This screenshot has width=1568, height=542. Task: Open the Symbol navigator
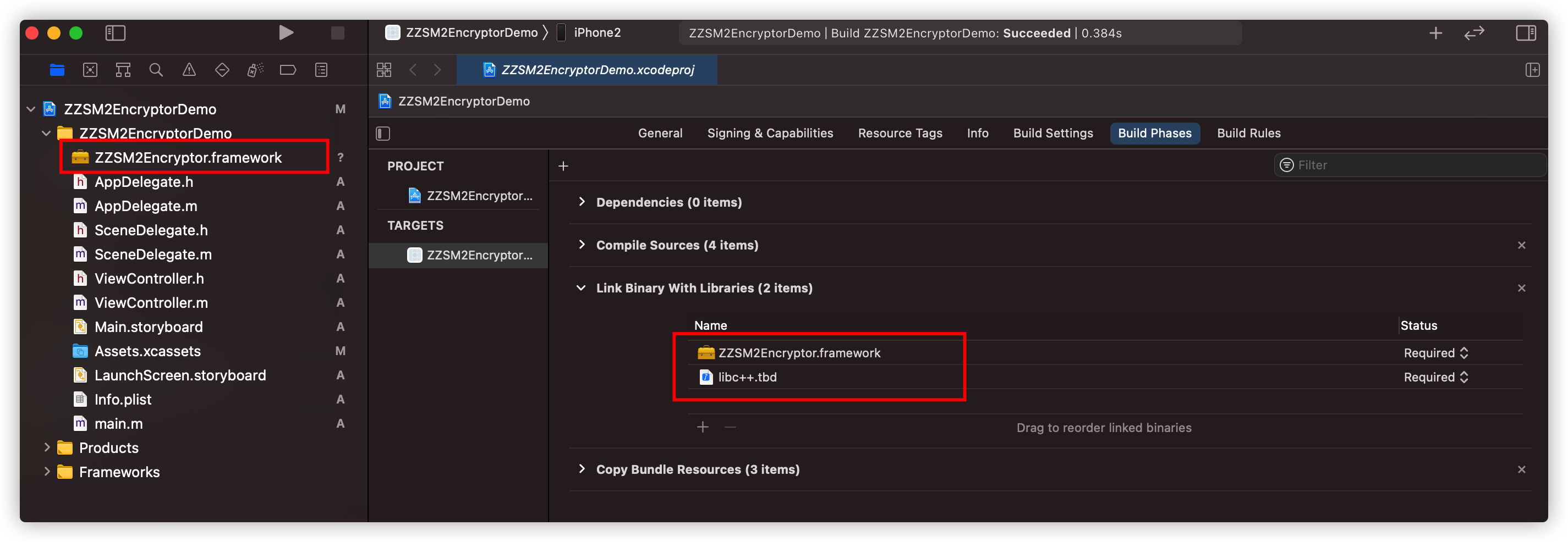point(123,70)
